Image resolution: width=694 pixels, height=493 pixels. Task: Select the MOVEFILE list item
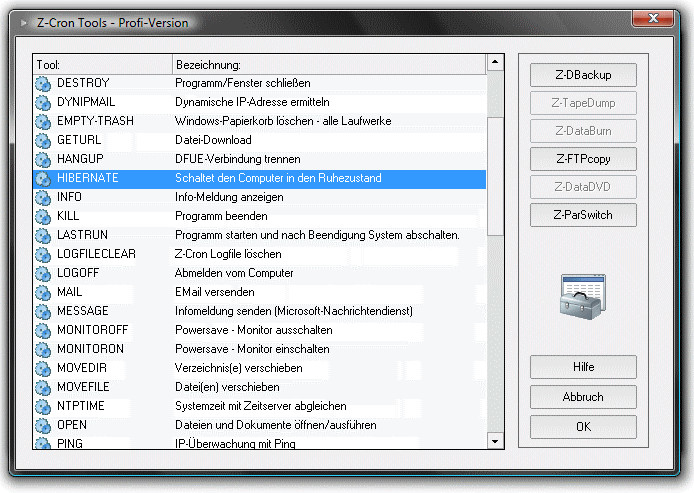259,387
